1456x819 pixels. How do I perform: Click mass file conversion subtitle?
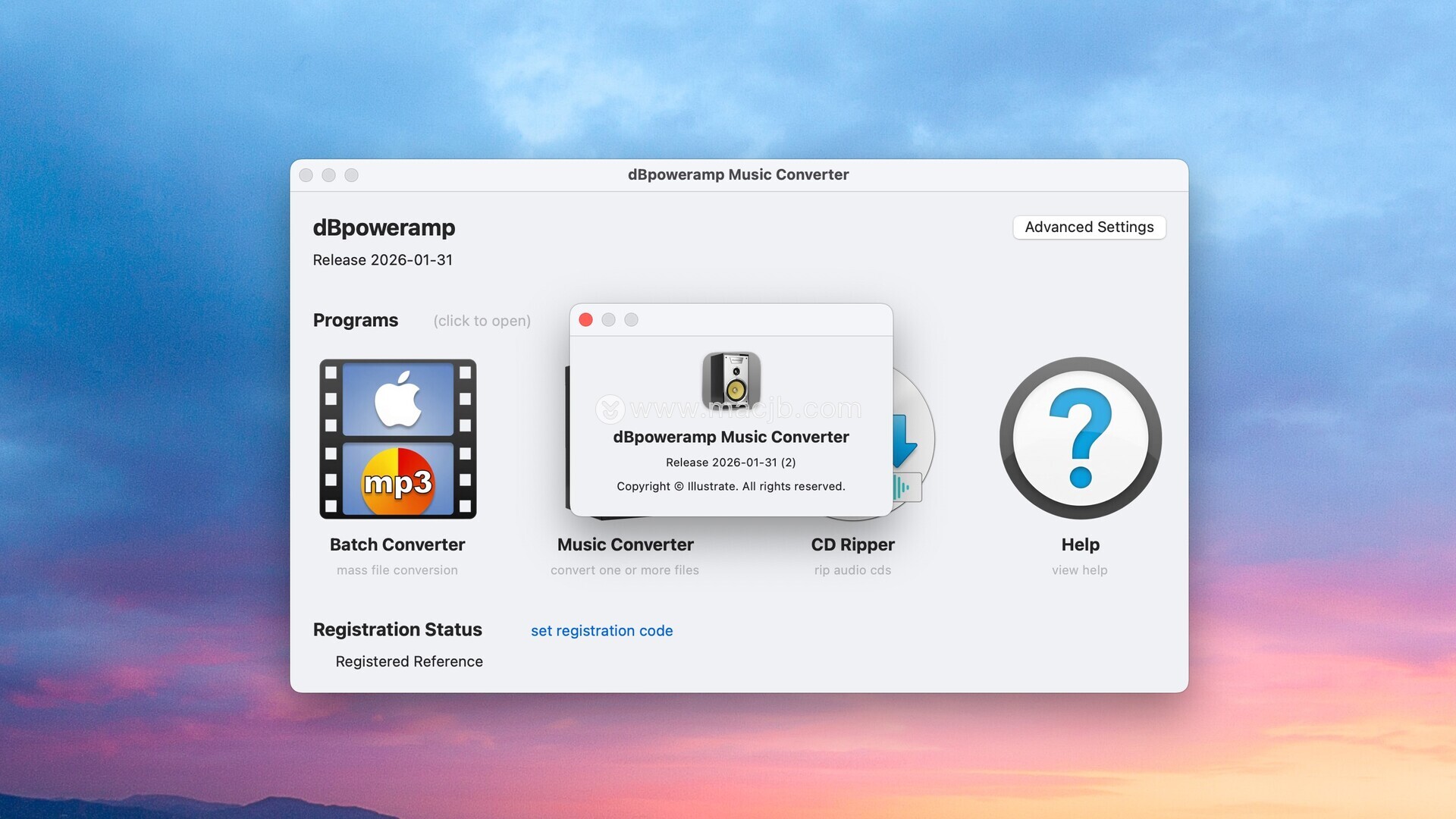397,570
